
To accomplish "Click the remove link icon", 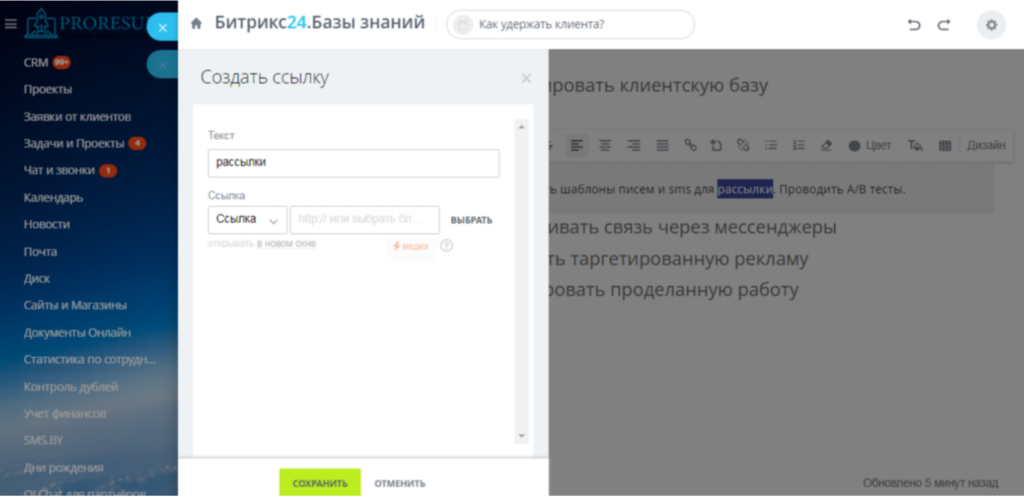I will coord(743,145).
